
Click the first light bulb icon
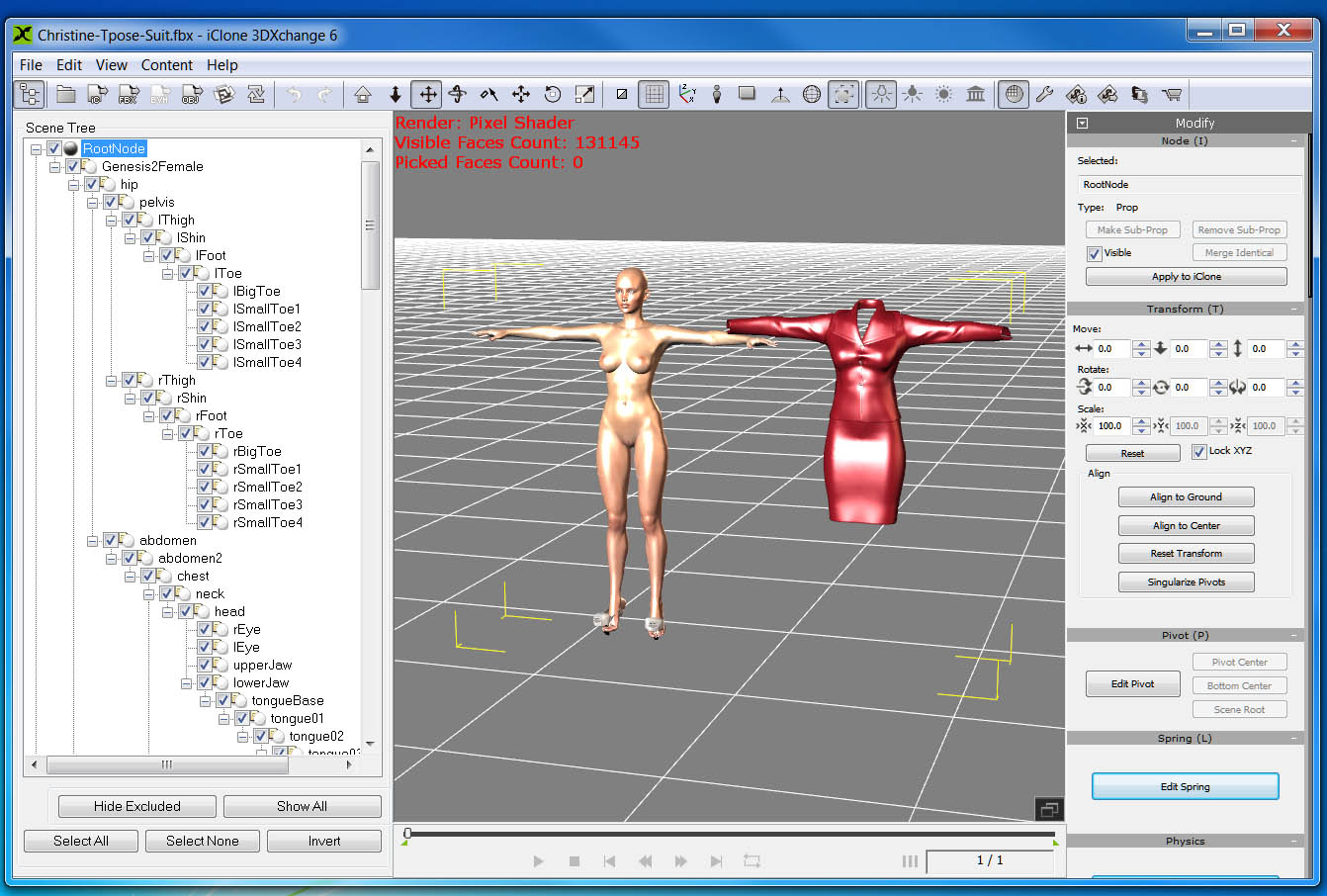coord(881,95)
